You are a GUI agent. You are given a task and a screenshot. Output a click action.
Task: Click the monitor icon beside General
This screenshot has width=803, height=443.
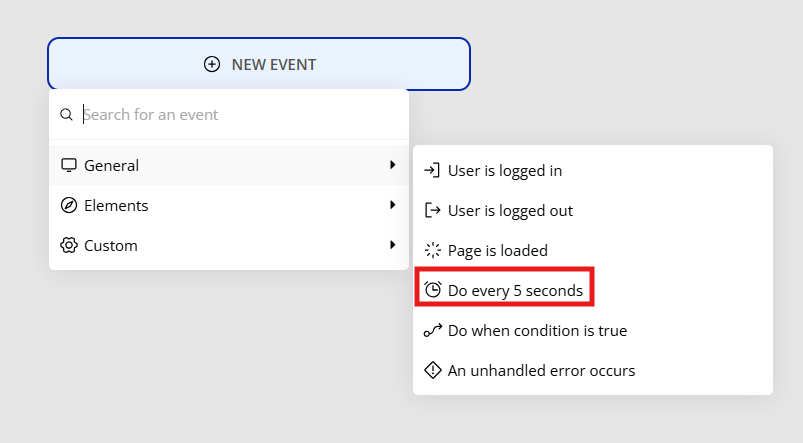coord(69,165)
